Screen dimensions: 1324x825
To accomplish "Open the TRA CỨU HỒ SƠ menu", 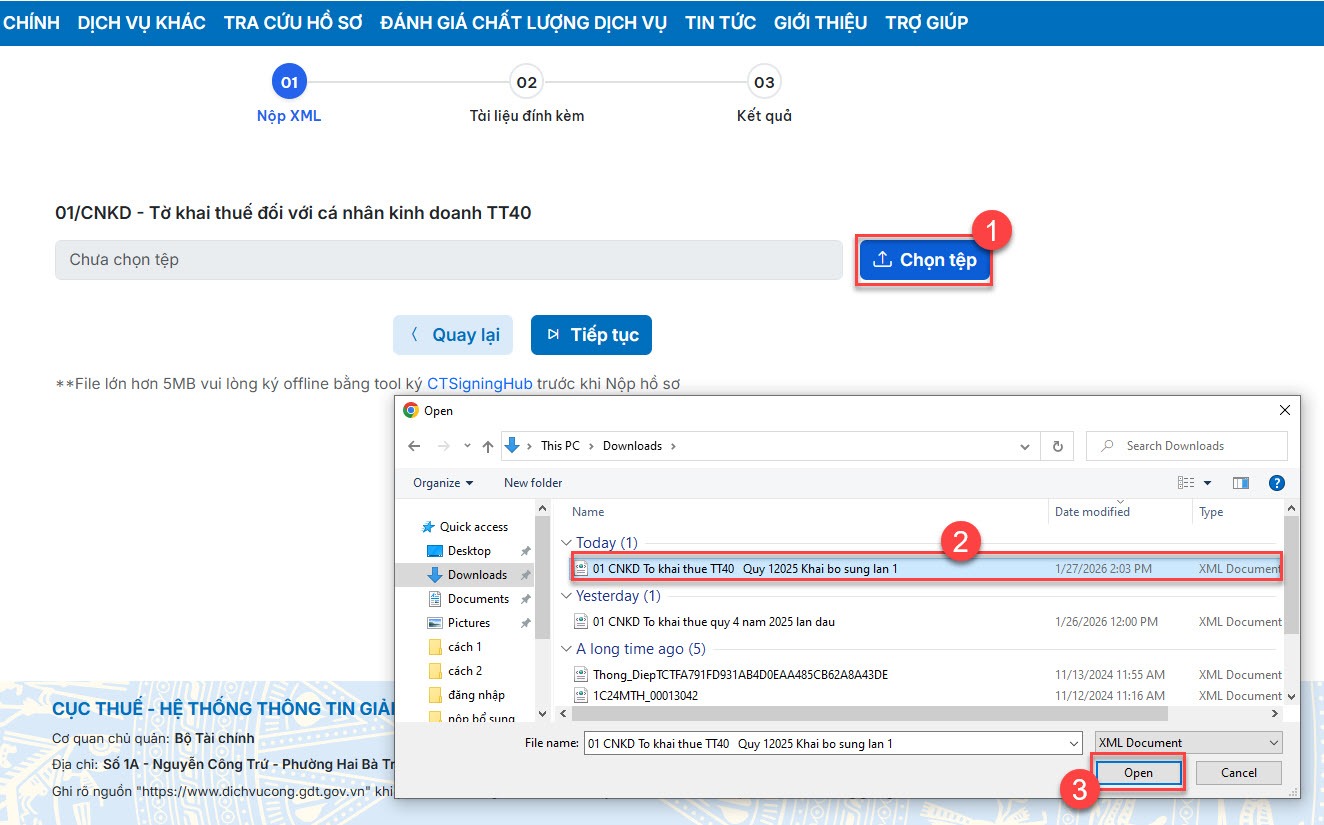I will tap(292, 22).
